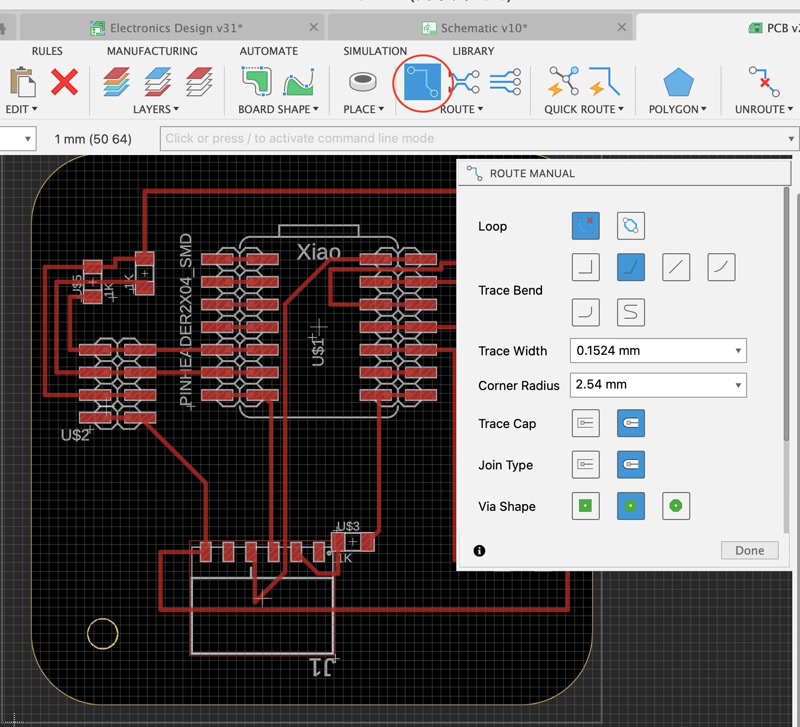The height and width of the screenshot is (727, 800).
Task: Click the red Delete X icon
Action: [64, 82]
